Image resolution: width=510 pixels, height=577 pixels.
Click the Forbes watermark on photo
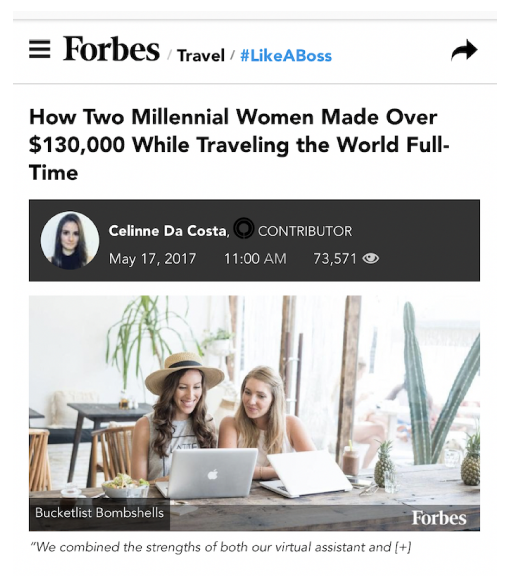439,518
